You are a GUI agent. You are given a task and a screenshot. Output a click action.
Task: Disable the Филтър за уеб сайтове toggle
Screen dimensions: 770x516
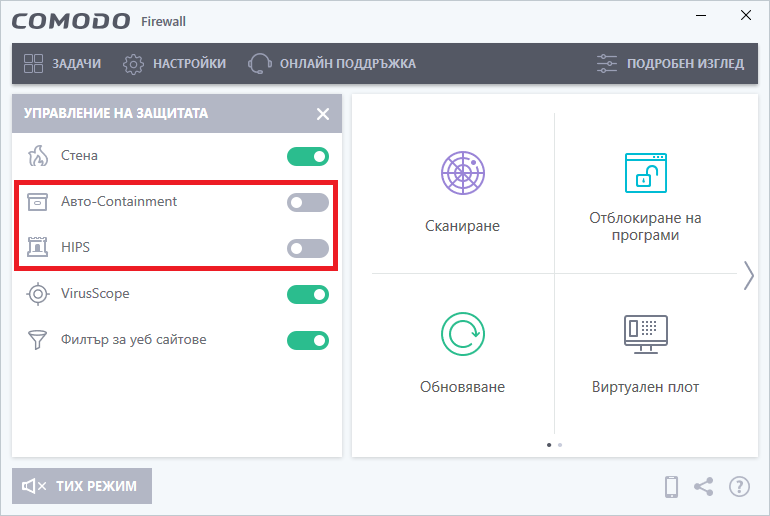tap(308, 340)
